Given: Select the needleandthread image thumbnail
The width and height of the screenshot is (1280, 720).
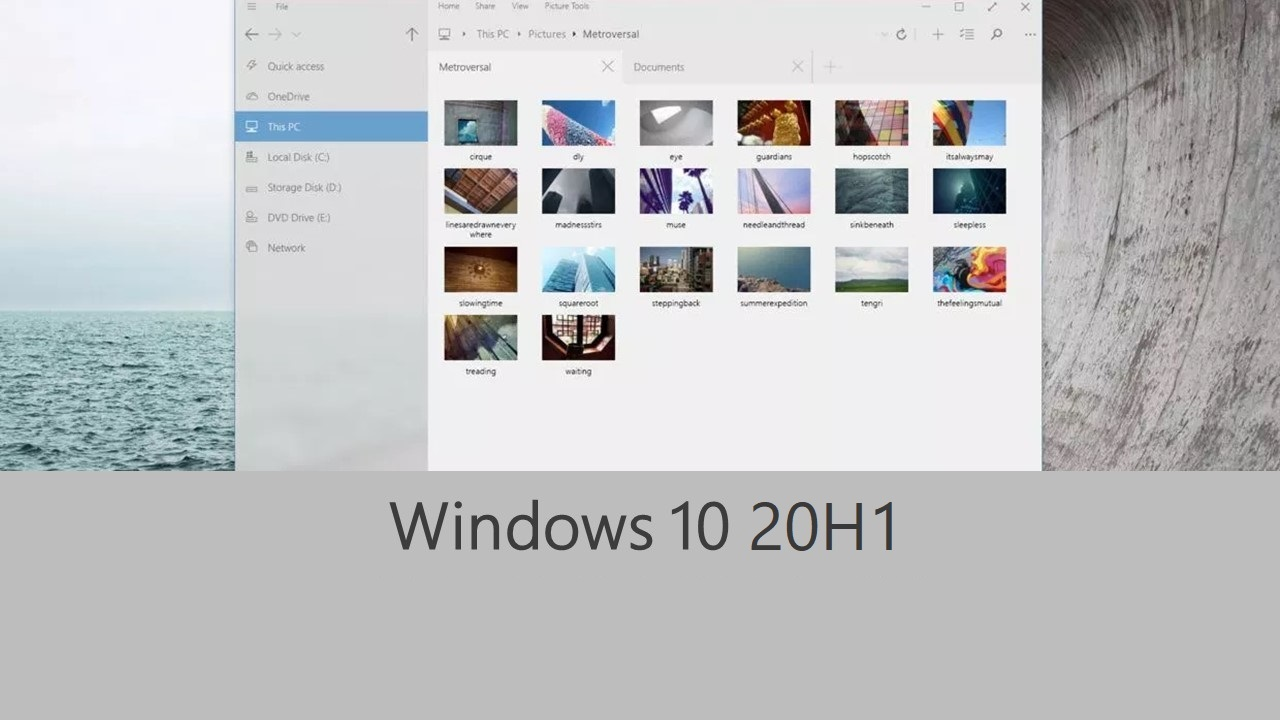Looking at the screenshot, I should click(x=774, y=191).
